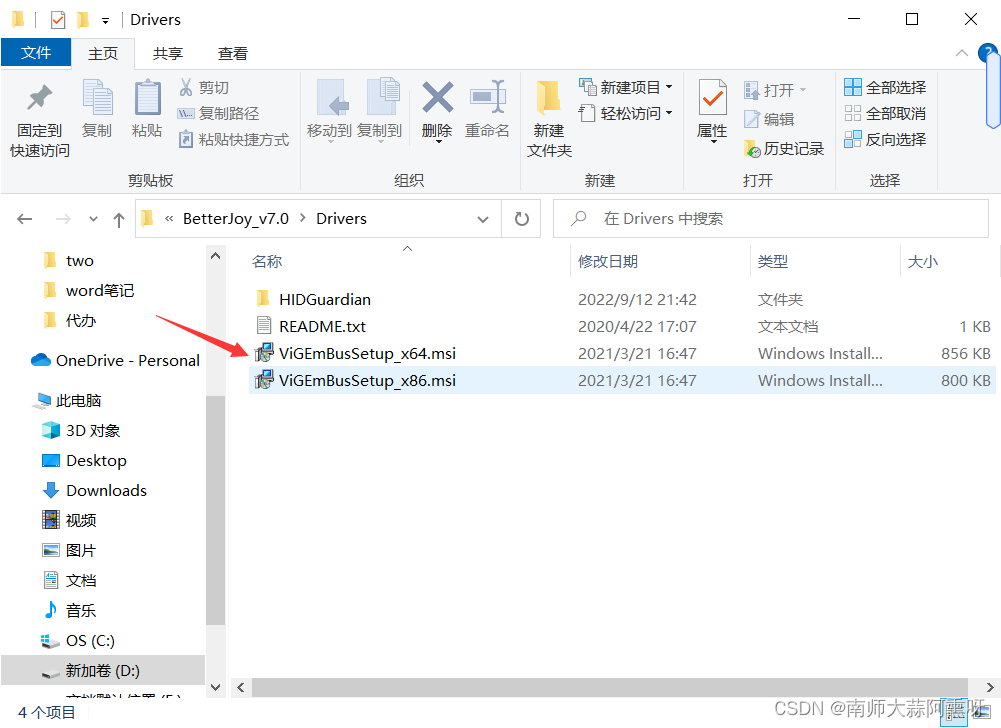Open Videos (视频) in sidebar
Image resolution: width=1001 pixels, height=728 pixels.
(69, 520)
